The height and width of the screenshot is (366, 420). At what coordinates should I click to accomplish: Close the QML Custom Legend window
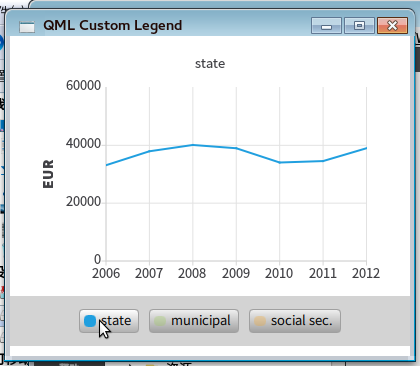coord(392,26)
